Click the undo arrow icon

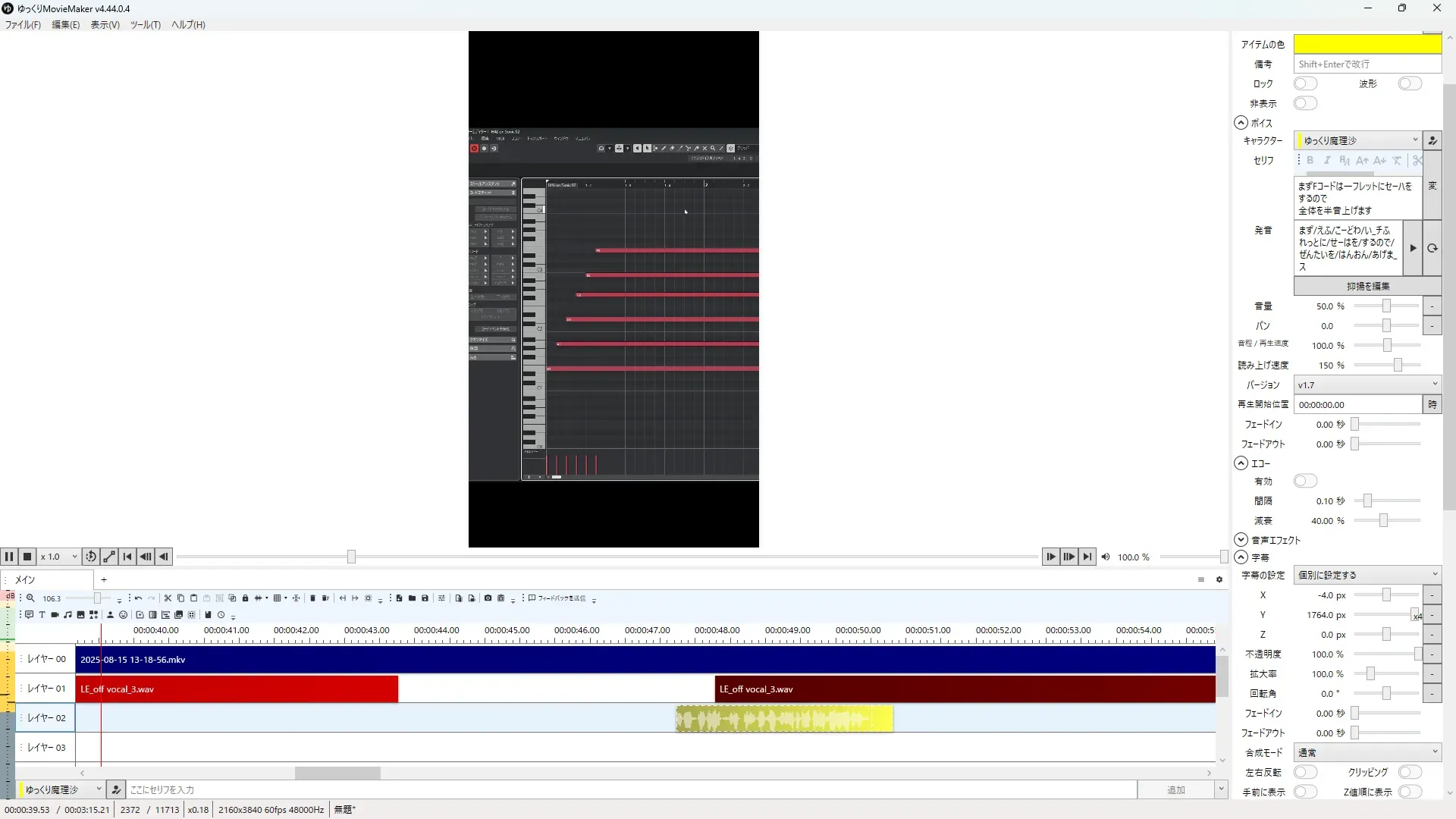[x=138, y=598]
